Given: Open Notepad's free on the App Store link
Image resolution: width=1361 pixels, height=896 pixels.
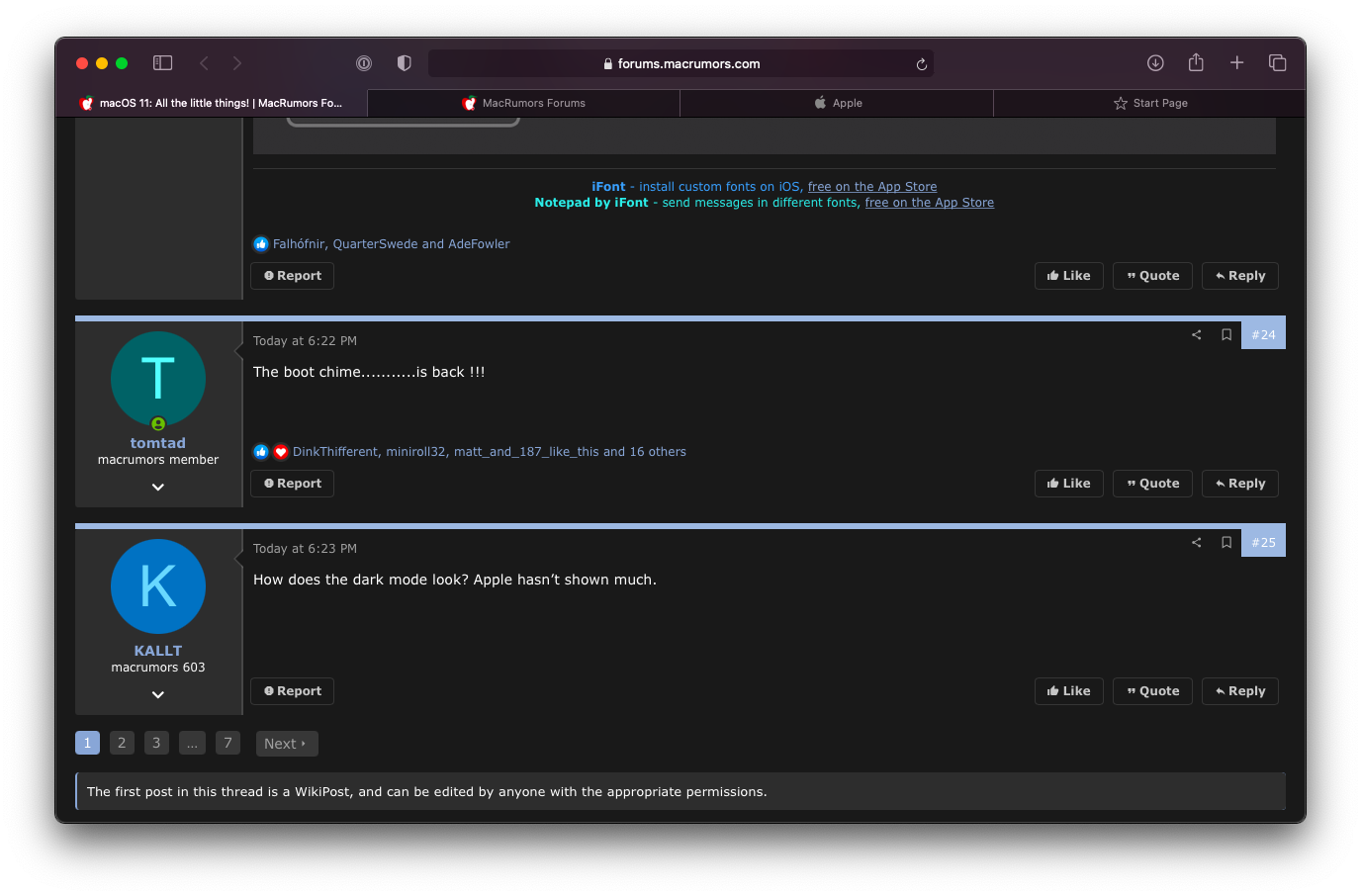Looking at the screenshot, I should coord(930,202).
